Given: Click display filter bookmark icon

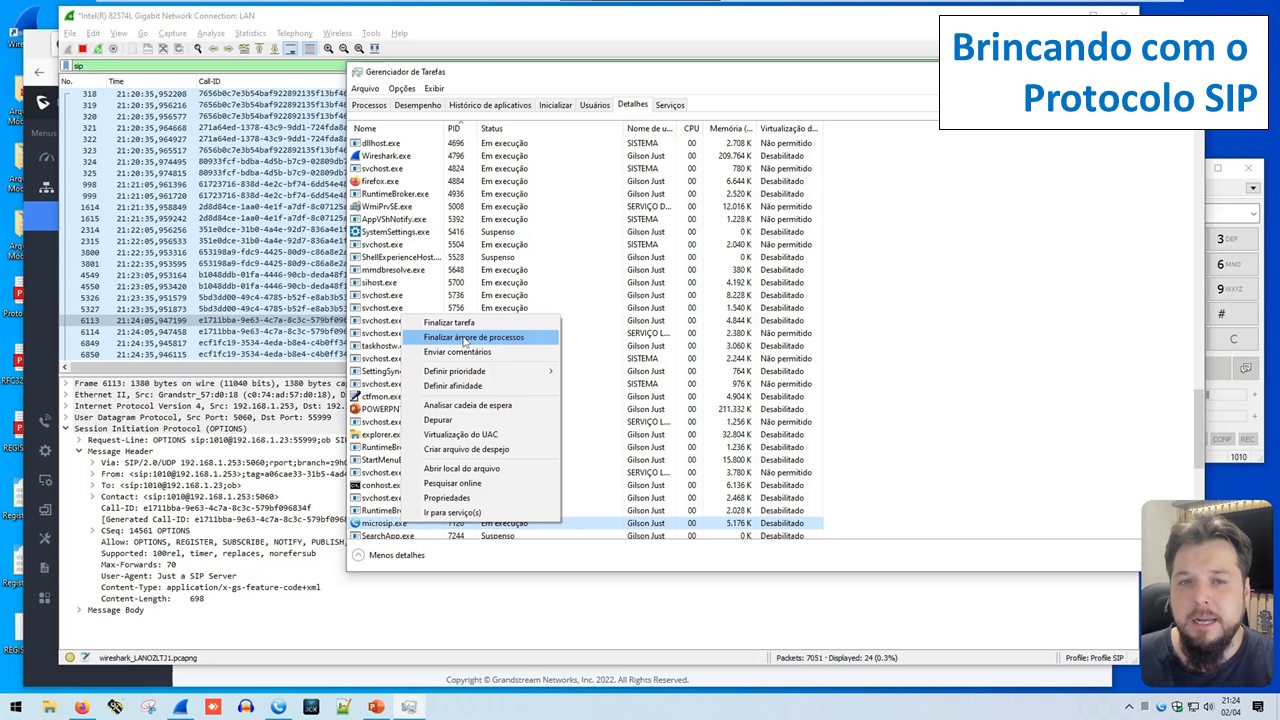Looking at the screenshot, I should click(67, 66).
